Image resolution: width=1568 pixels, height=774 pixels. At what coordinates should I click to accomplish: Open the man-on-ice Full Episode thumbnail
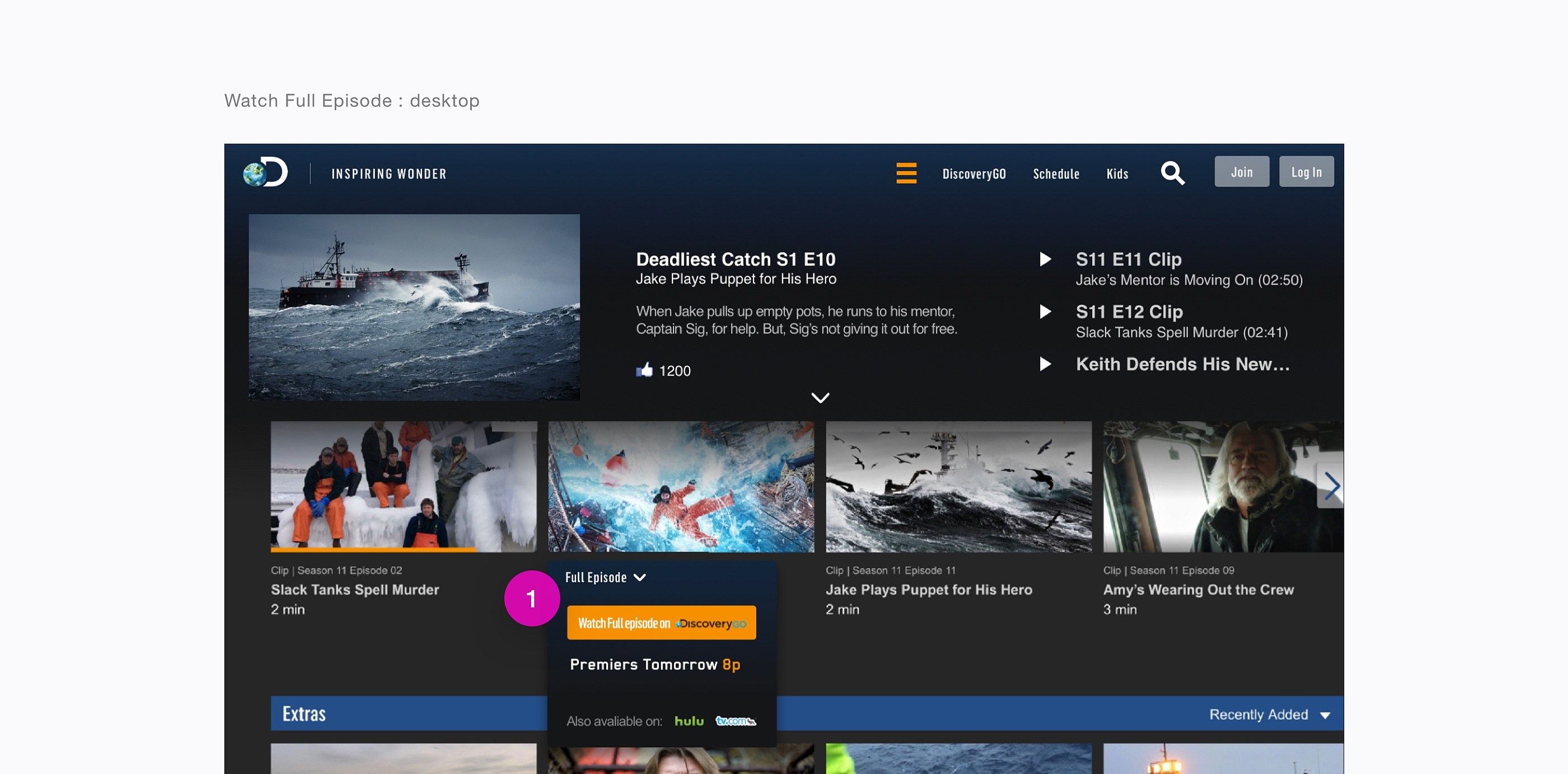coord(681,487)
